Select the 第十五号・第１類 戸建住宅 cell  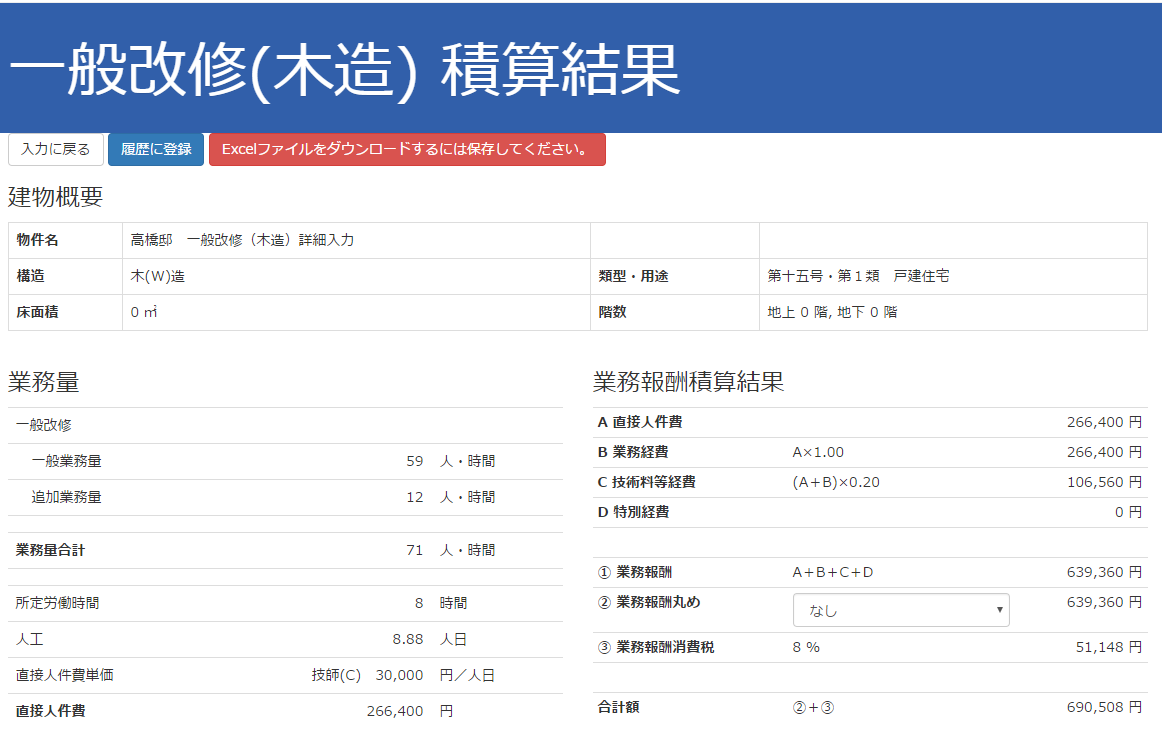[953, 276]
